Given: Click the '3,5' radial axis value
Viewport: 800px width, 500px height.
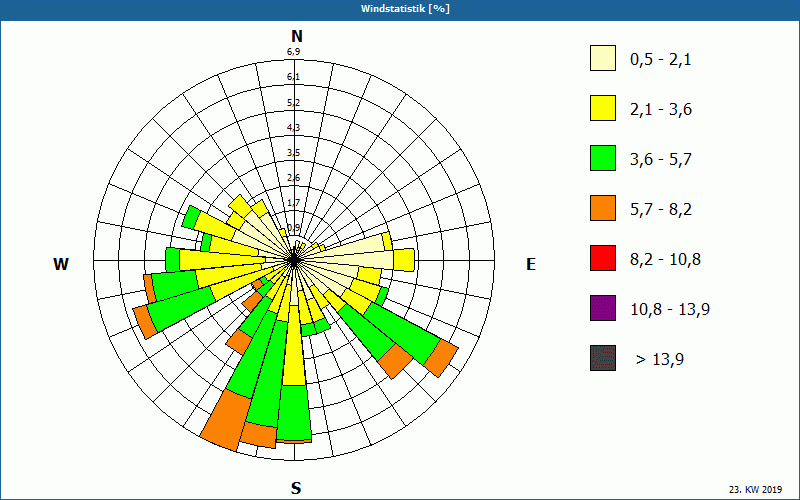Looking at the screenshot, I should click(293, 153).
